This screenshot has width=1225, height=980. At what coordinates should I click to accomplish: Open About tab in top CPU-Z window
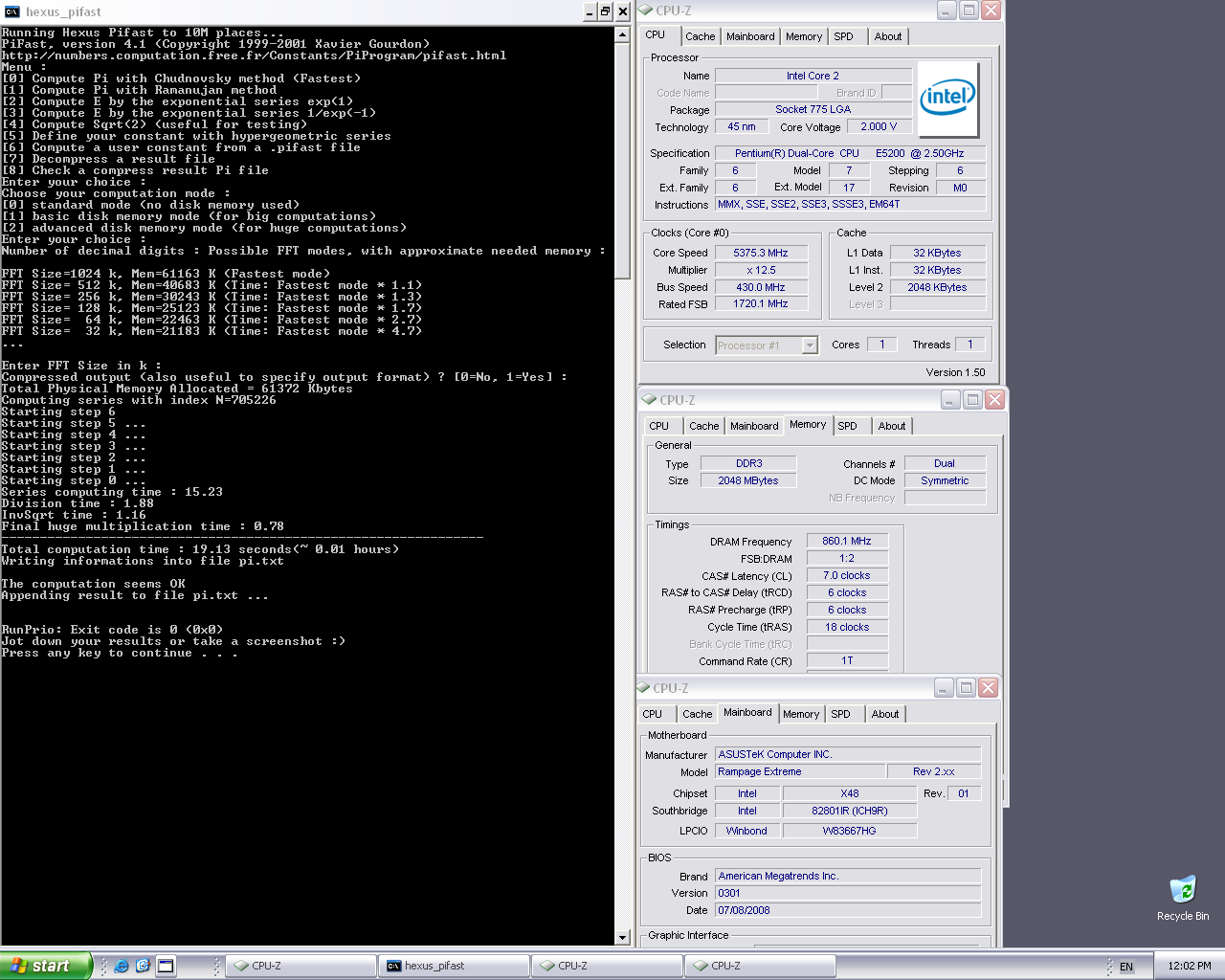point(888,36)
